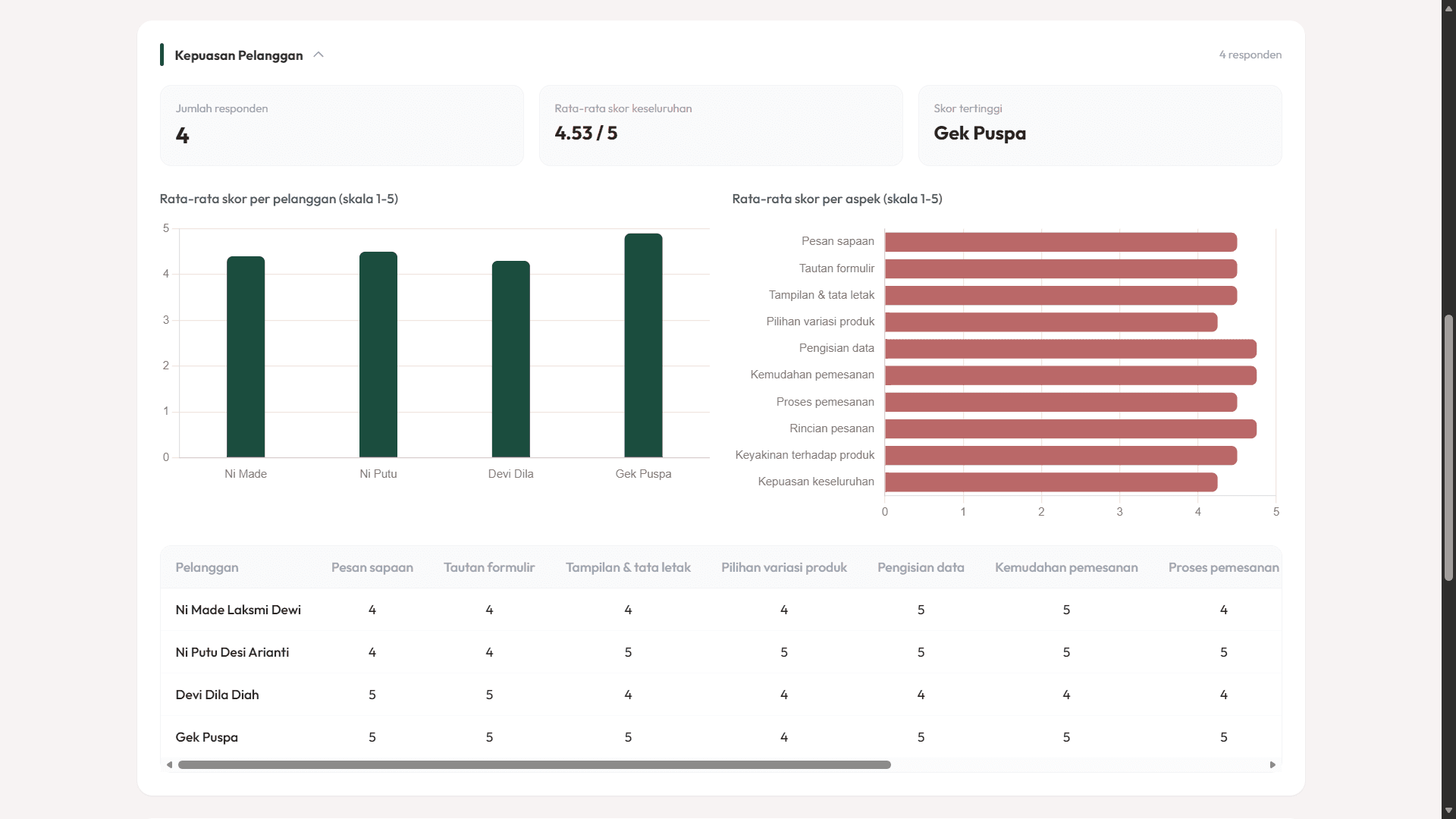Click the Proses pemesanan aspect bar
The image size is (1456, 819).
coord(1061,402)
